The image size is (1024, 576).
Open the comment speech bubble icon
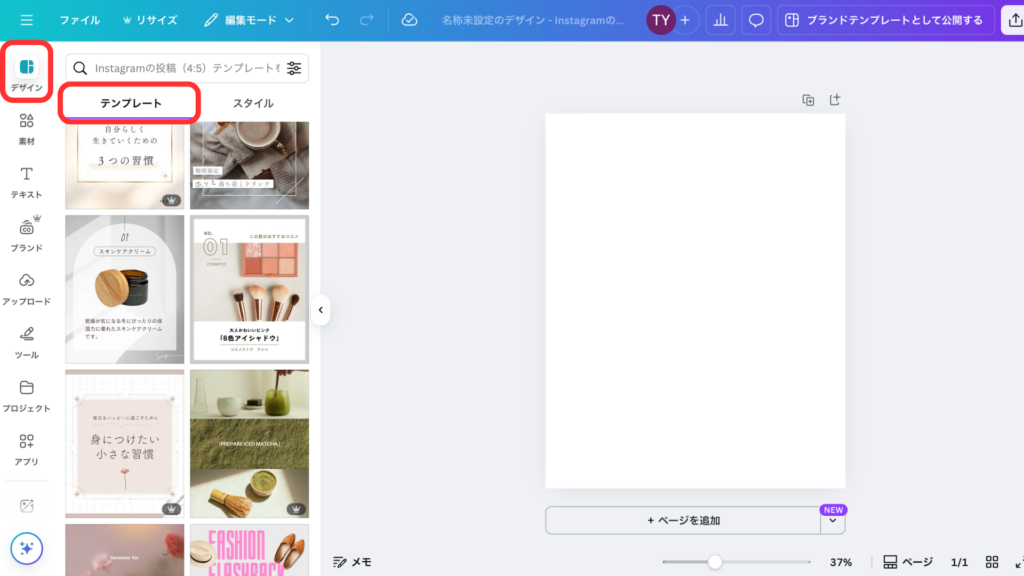757,20
